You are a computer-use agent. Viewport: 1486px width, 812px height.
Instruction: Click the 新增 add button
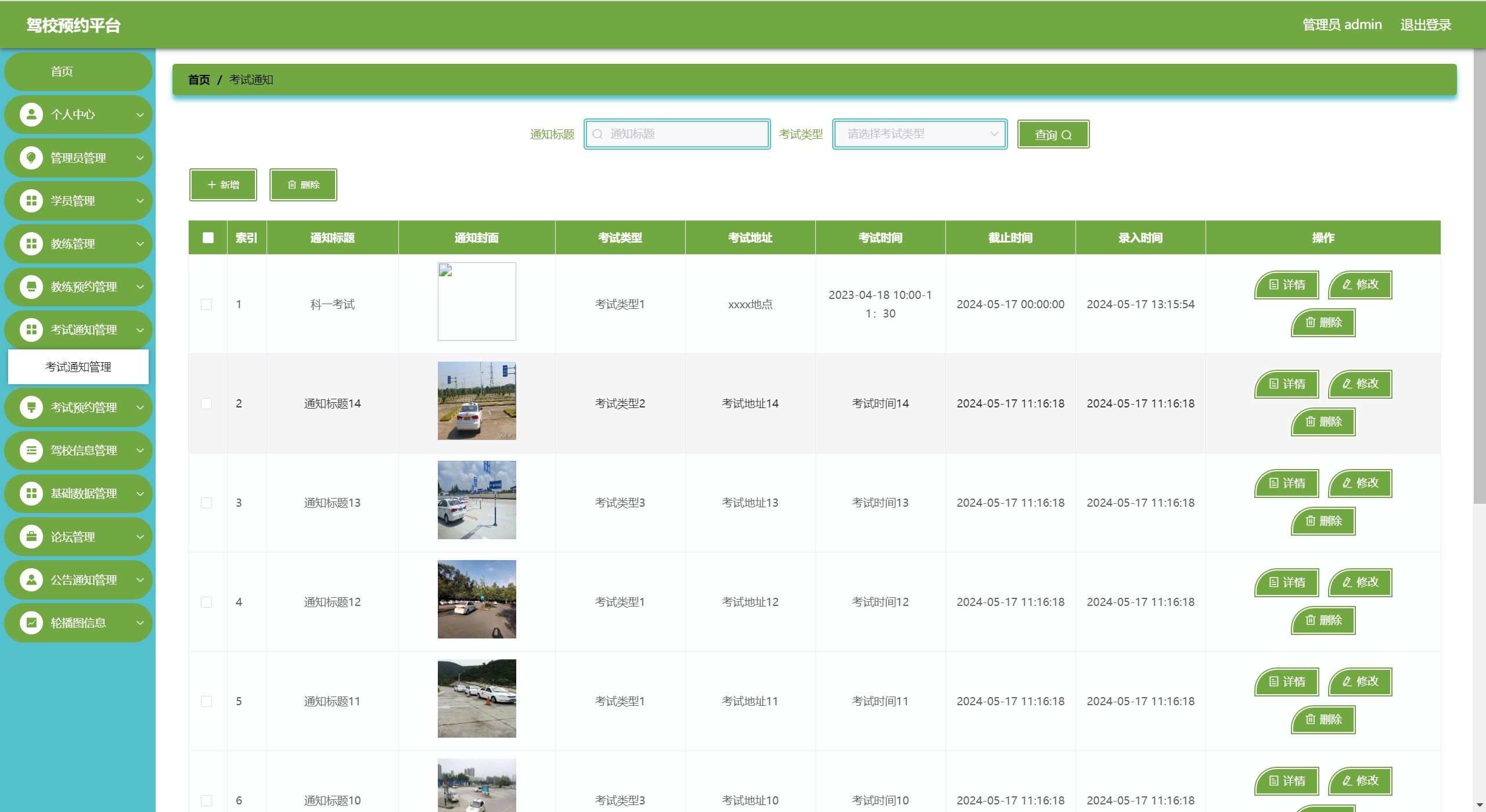pyautogui.click(x=223, y=185)
